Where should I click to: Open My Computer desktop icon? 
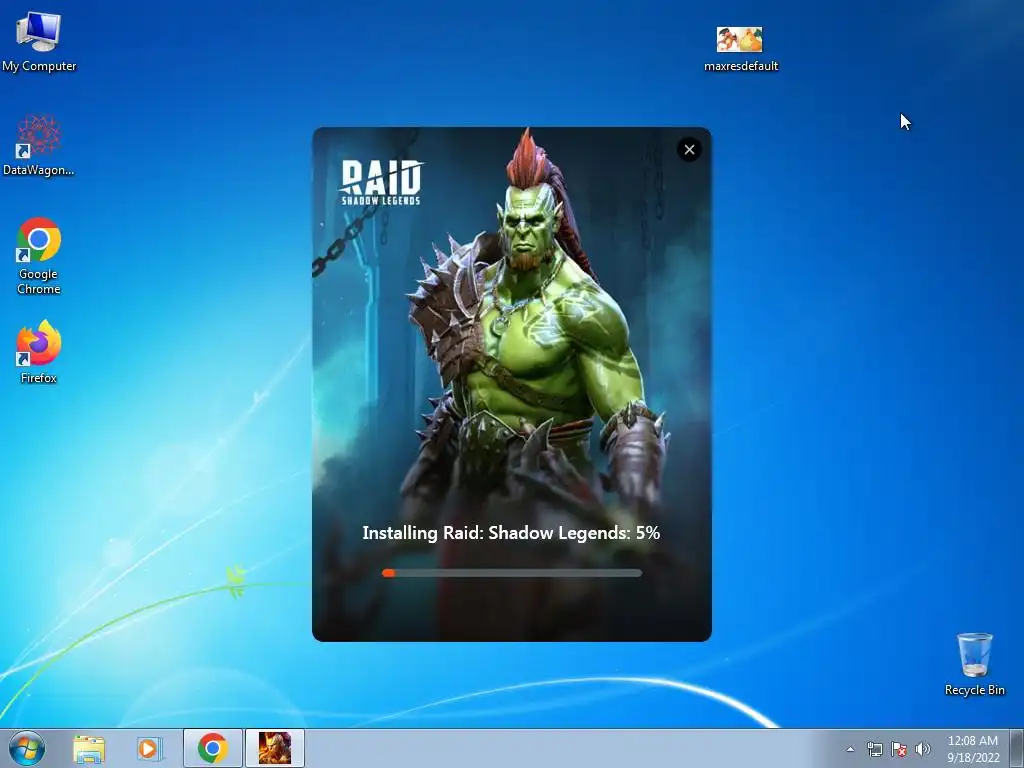pos(39,42)
